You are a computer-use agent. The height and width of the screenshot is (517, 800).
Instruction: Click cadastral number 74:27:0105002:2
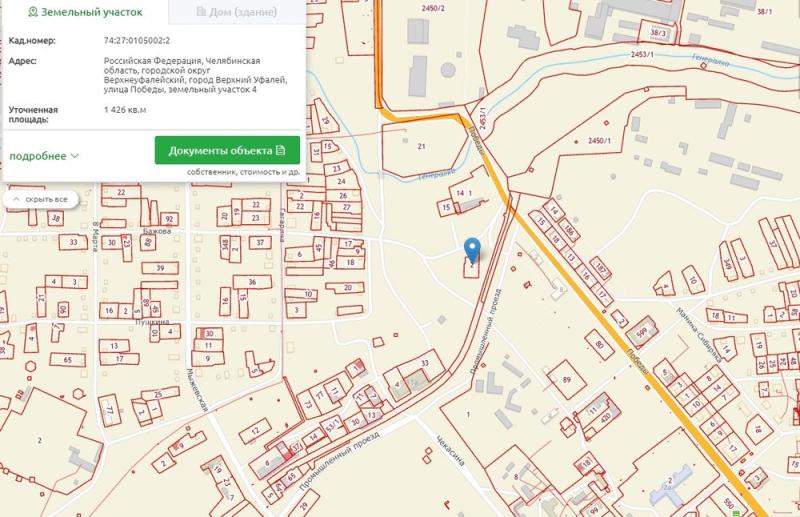pos(137,40)
